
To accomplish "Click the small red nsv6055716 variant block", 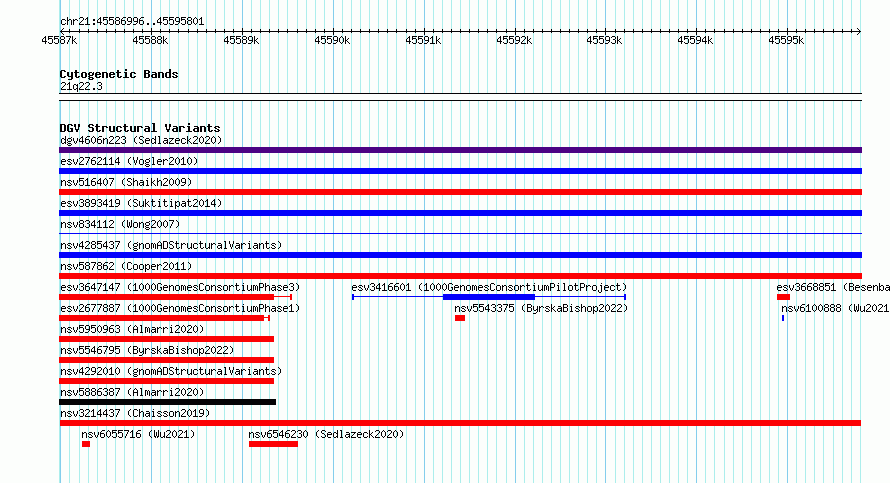I will pos(86,444).
